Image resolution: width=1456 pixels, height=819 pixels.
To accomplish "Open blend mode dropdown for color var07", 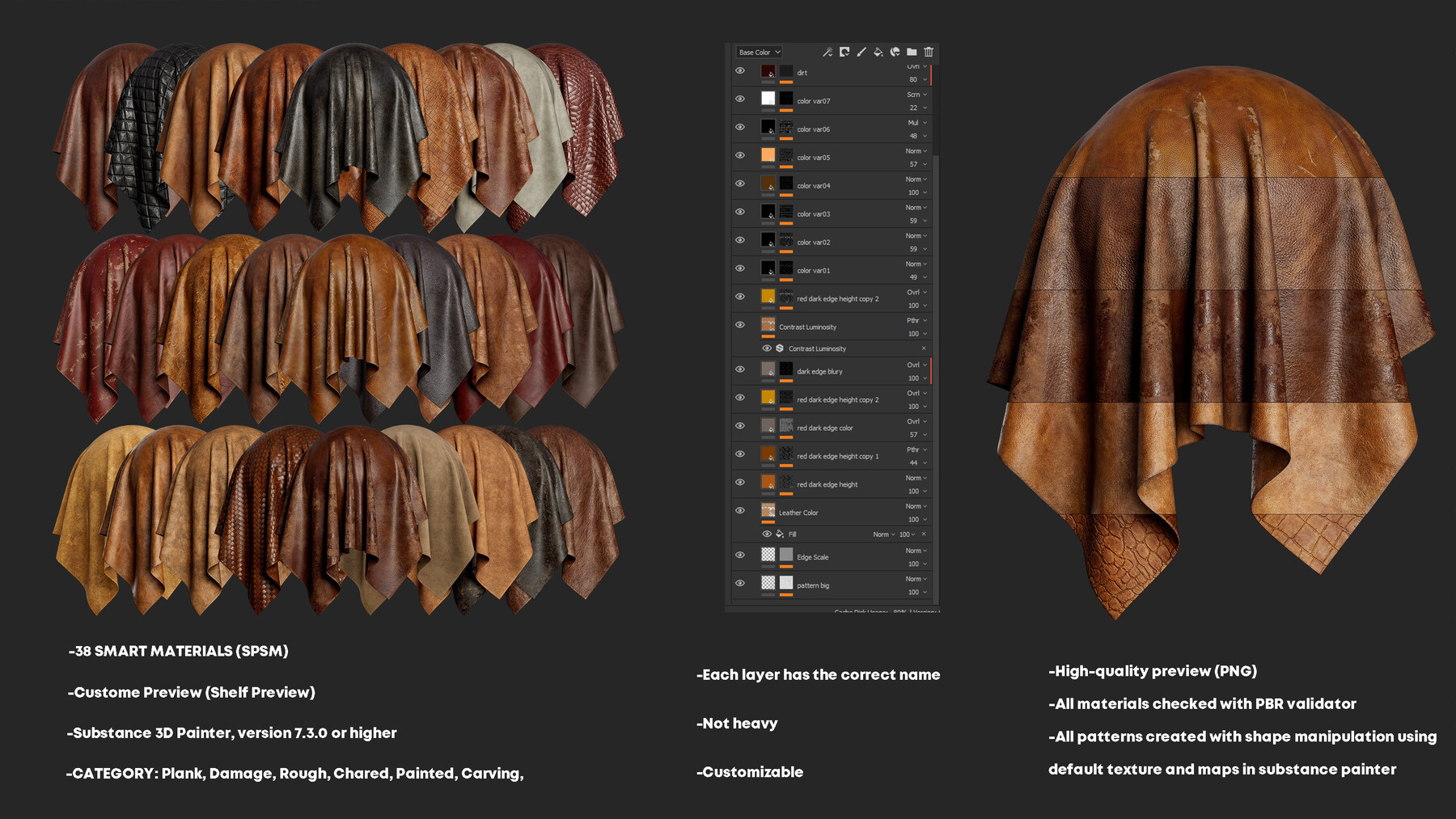I will [916, 95].
